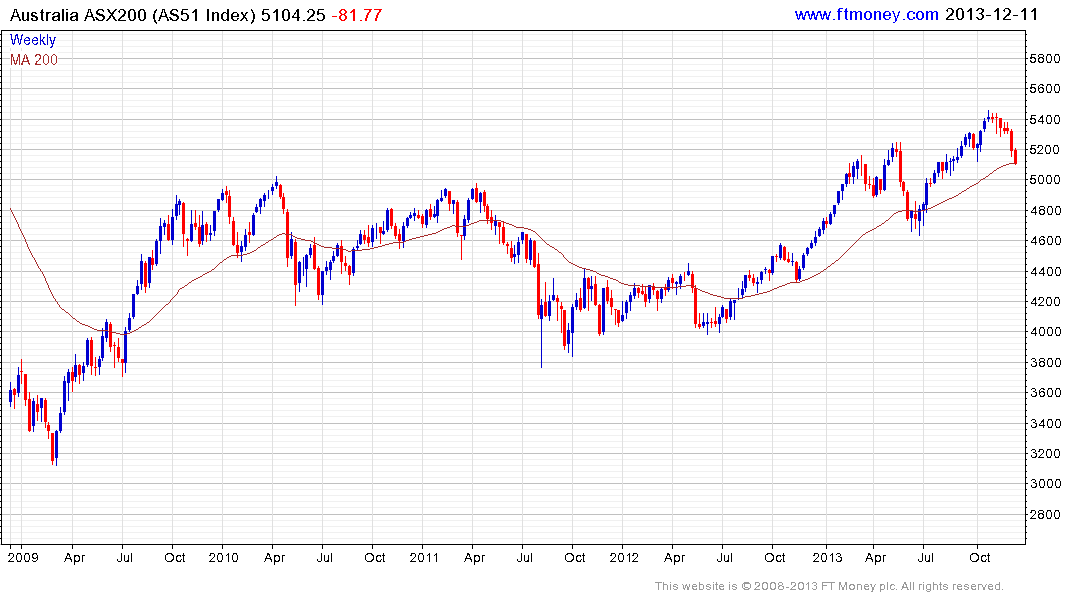Image resolution: width=1075 pixels, height=600 pixels.
Task: Click the 3200 price axis label
Action: 1044,454
